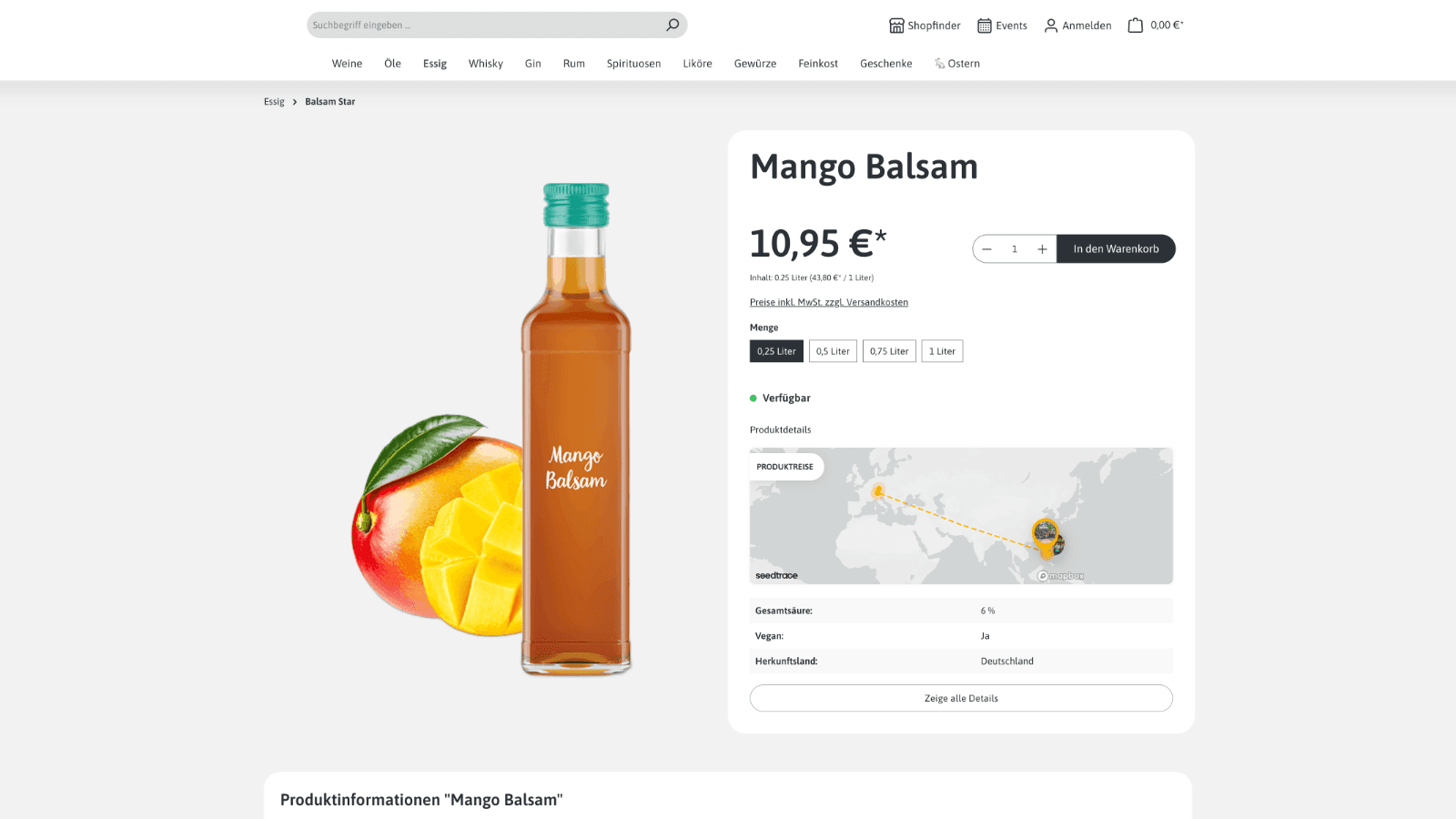Open the Whisky navigation menu
The image size is (1456, 819).
point(485,63)
